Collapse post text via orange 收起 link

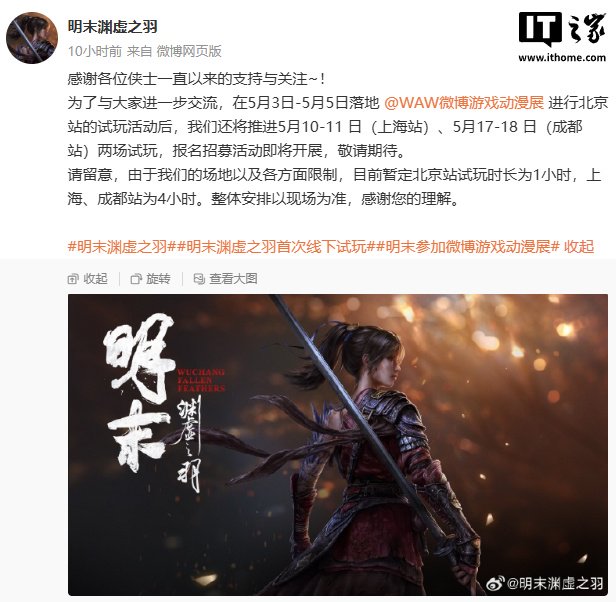(x=579, y=247)
